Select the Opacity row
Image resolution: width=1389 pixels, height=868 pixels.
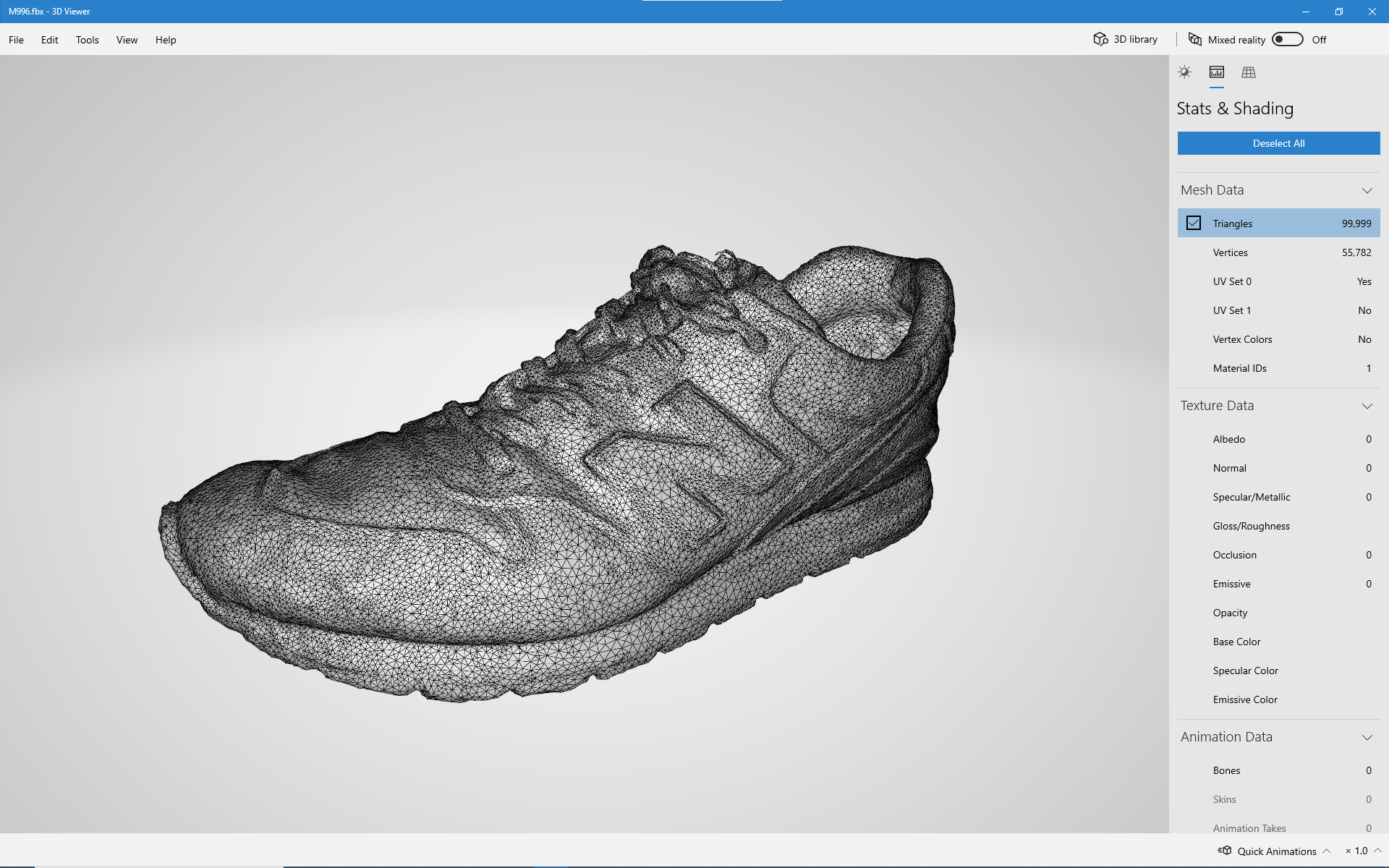[1278, 613]
